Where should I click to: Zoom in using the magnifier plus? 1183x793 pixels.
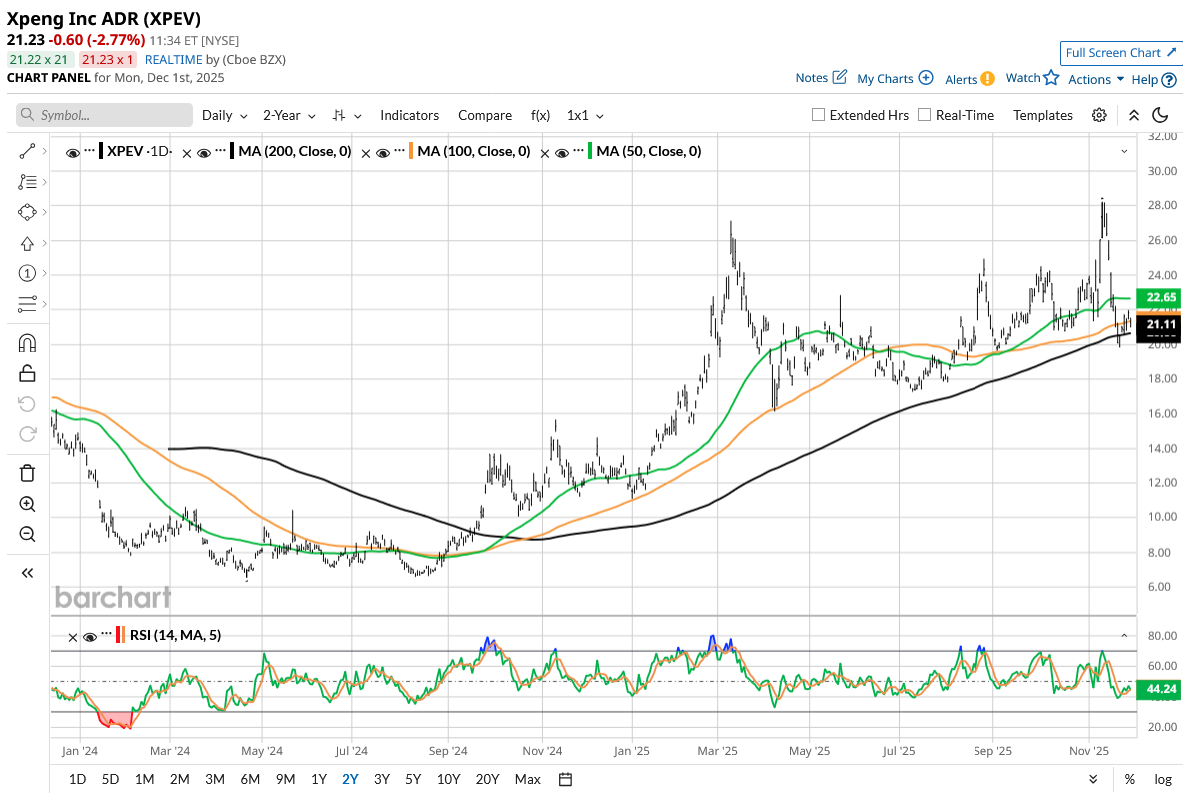coord(27,504)
